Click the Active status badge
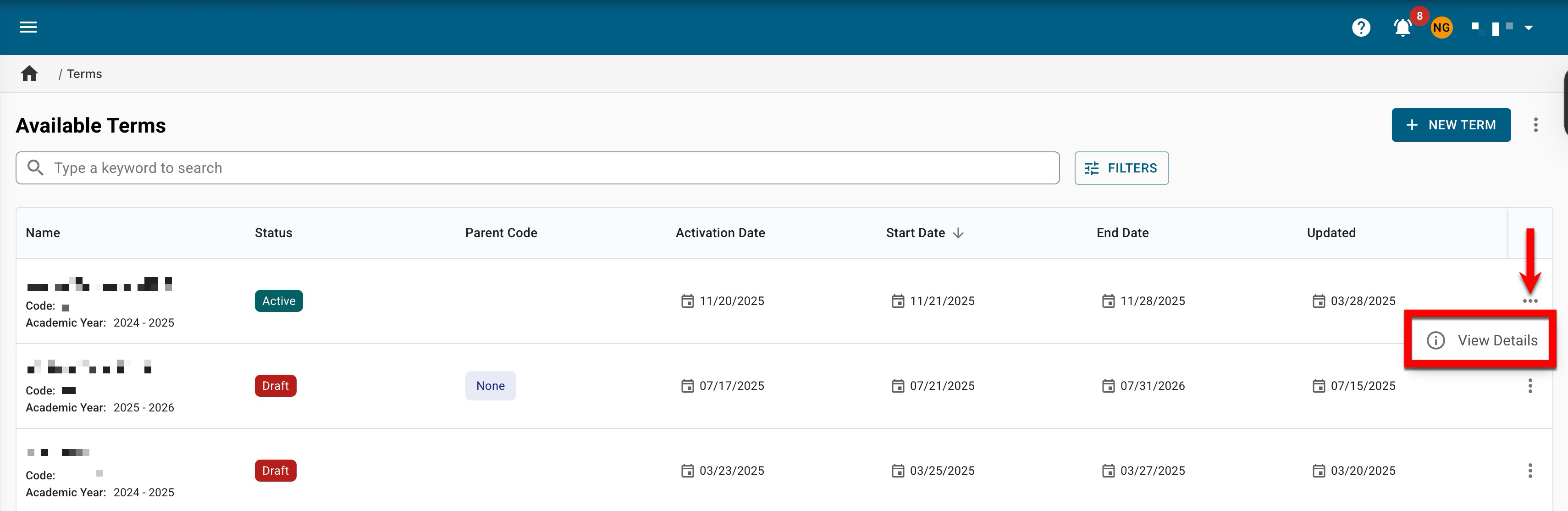1568x511 pixels. click(x=278, y=301)
